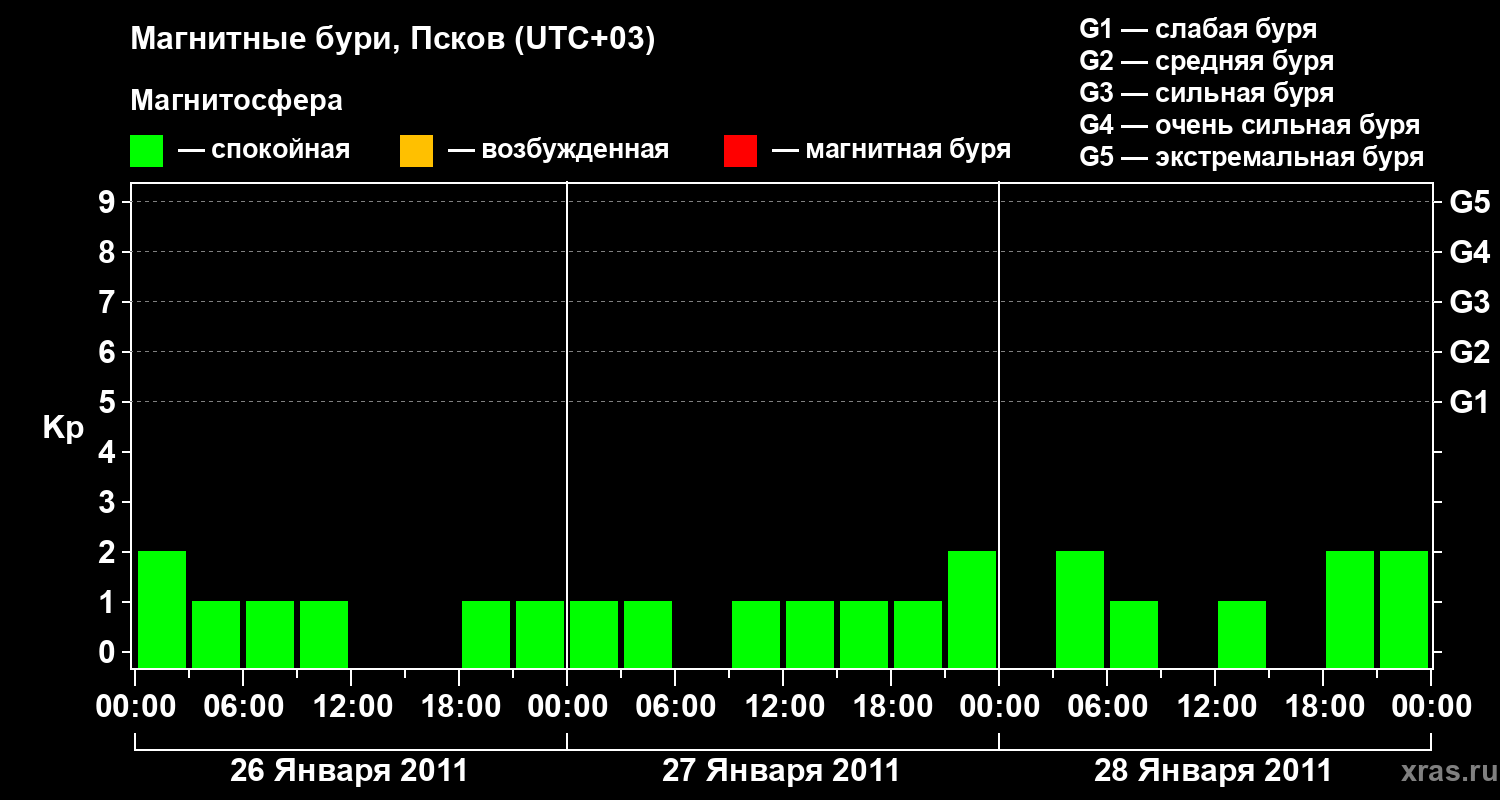Click the 'G2 — средняя буря' description

[x=1207, y=61]
